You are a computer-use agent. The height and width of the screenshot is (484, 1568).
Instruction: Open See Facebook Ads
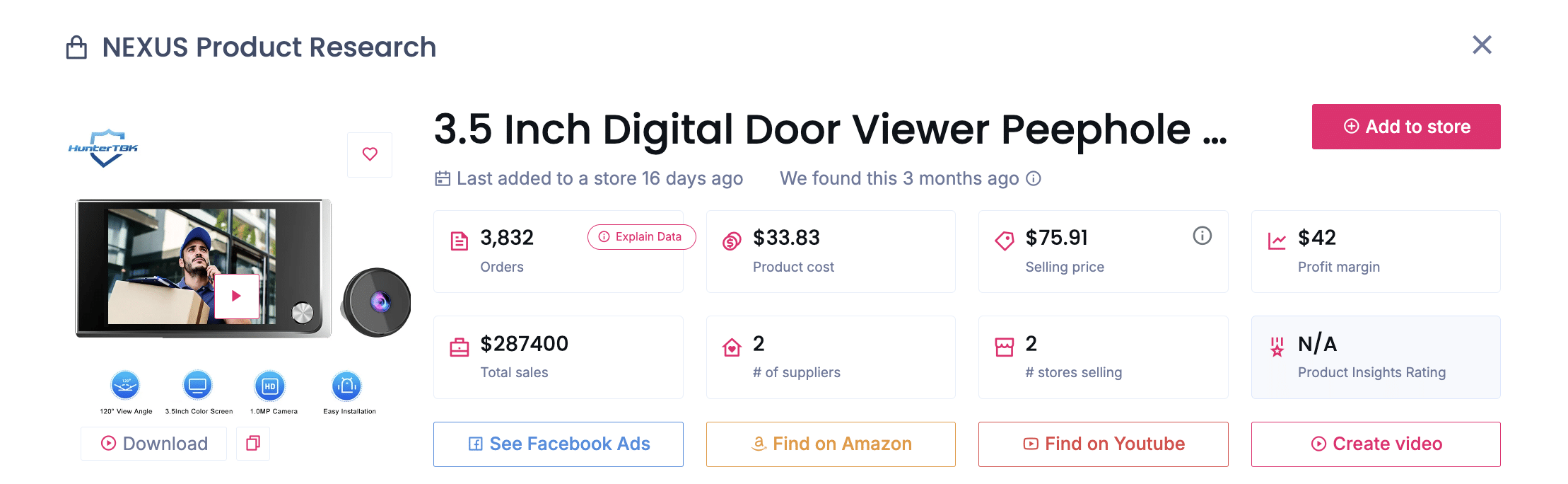pos(558,444)
